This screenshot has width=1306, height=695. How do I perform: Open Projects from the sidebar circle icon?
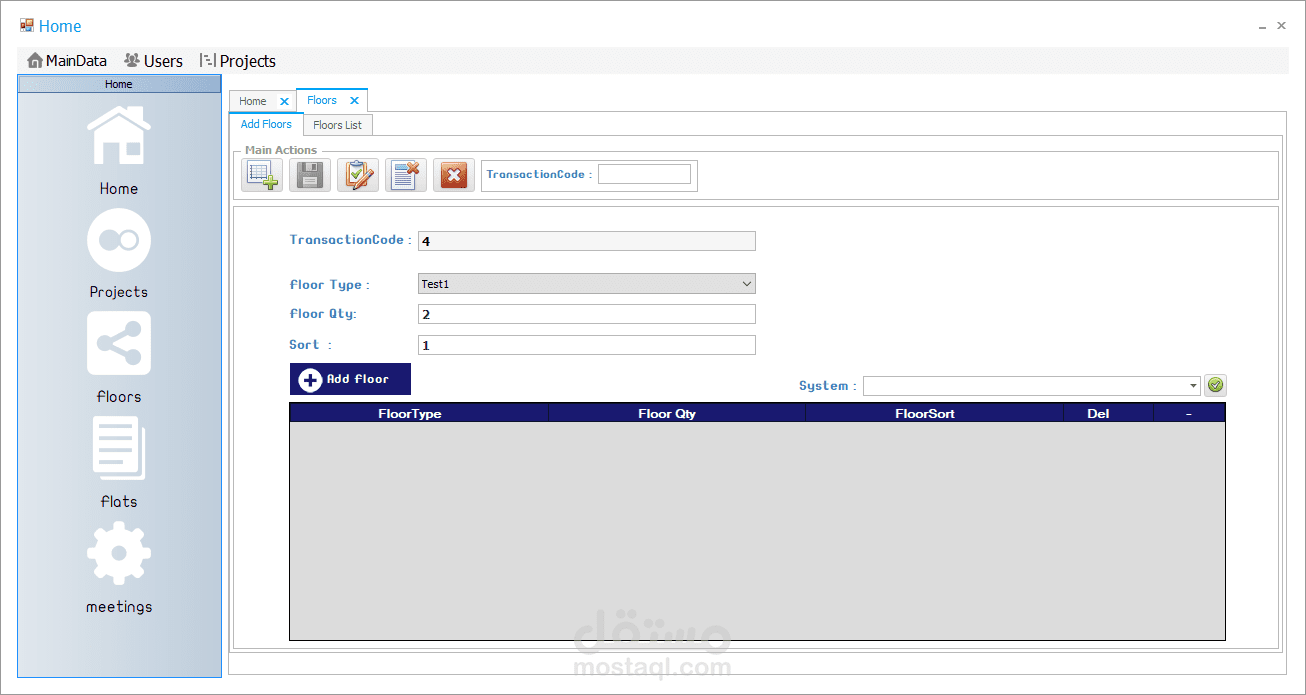click(x=119, y=240)
